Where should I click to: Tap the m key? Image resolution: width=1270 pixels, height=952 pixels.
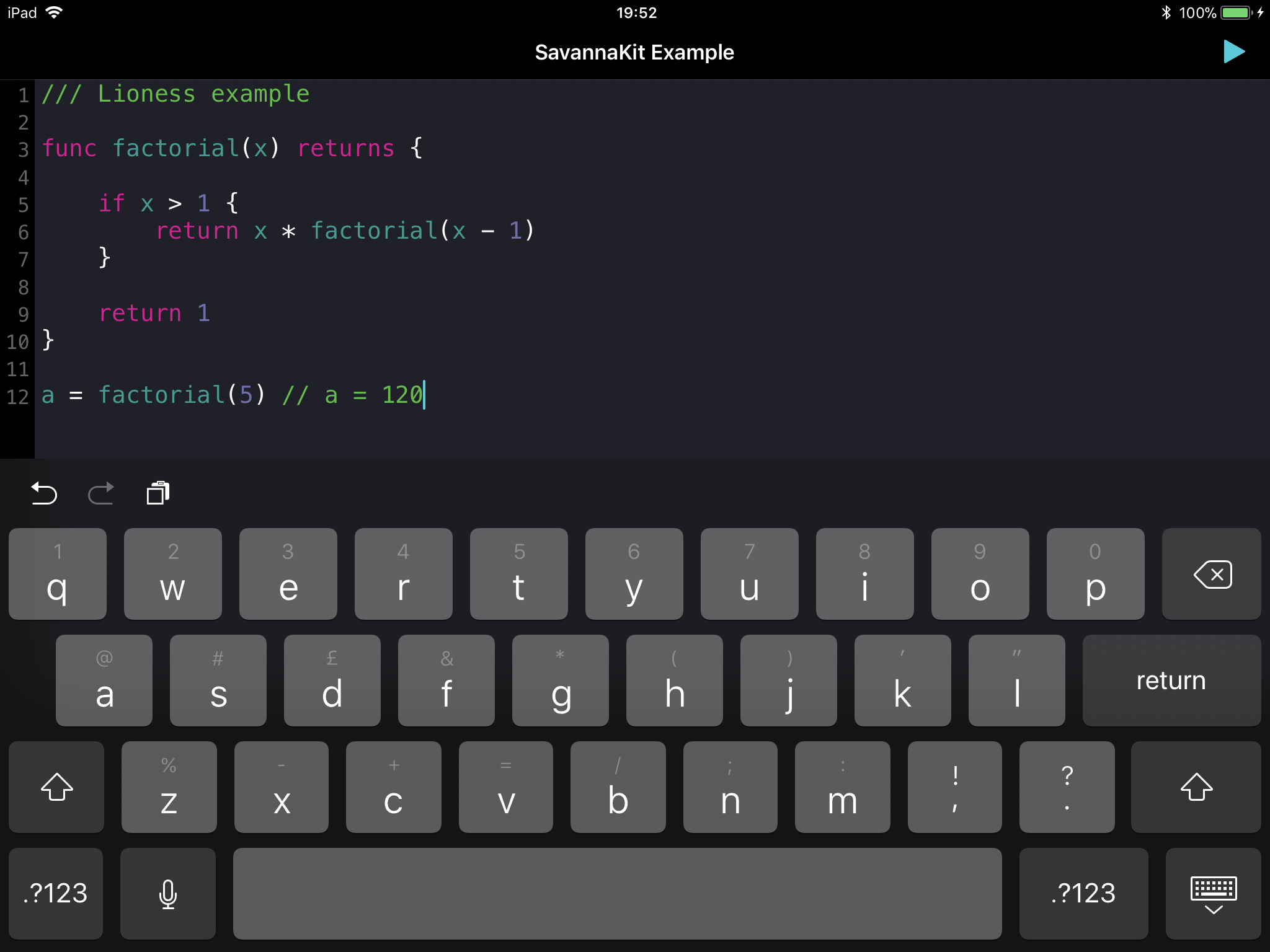pos(843,787)
